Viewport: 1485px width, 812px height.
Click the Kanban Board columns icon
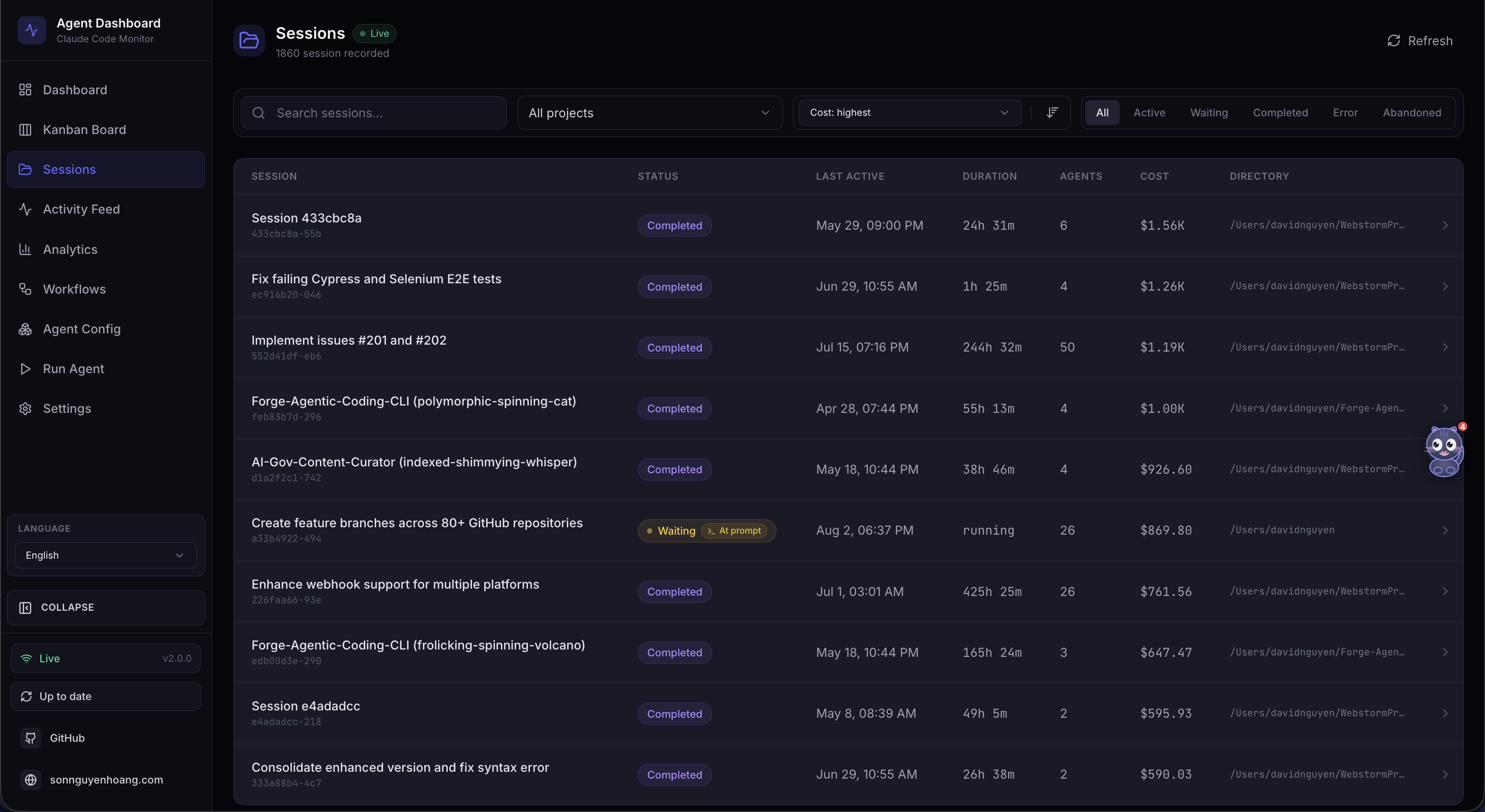25,130
